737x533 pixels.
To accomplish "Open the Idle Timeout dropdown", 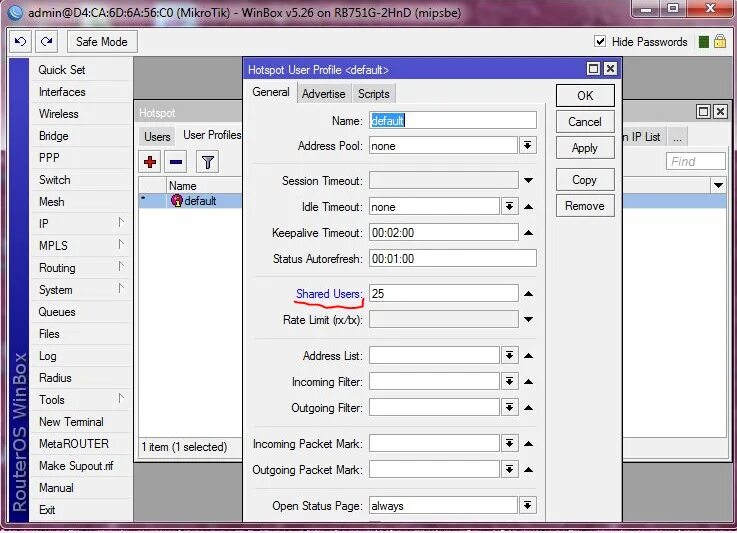I will click(509, 206).
